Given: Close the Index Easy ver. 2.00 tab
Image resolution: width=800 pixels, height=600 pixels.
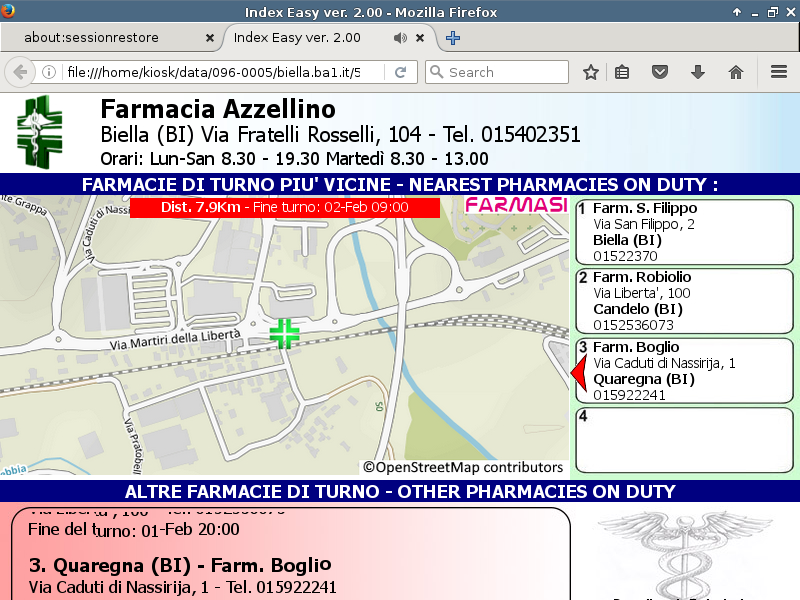Looking at the screenshot, I should point(421,38).
